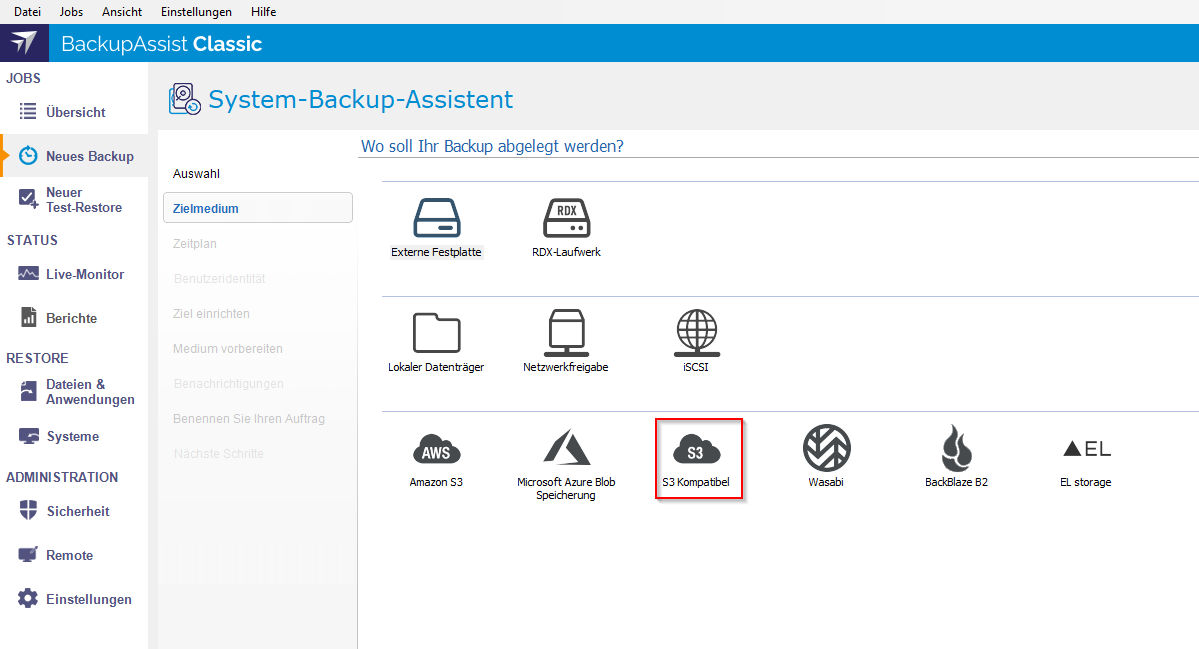Select Externe Festplatte as backup destination
1199x649 pixels.
point(436,218)
